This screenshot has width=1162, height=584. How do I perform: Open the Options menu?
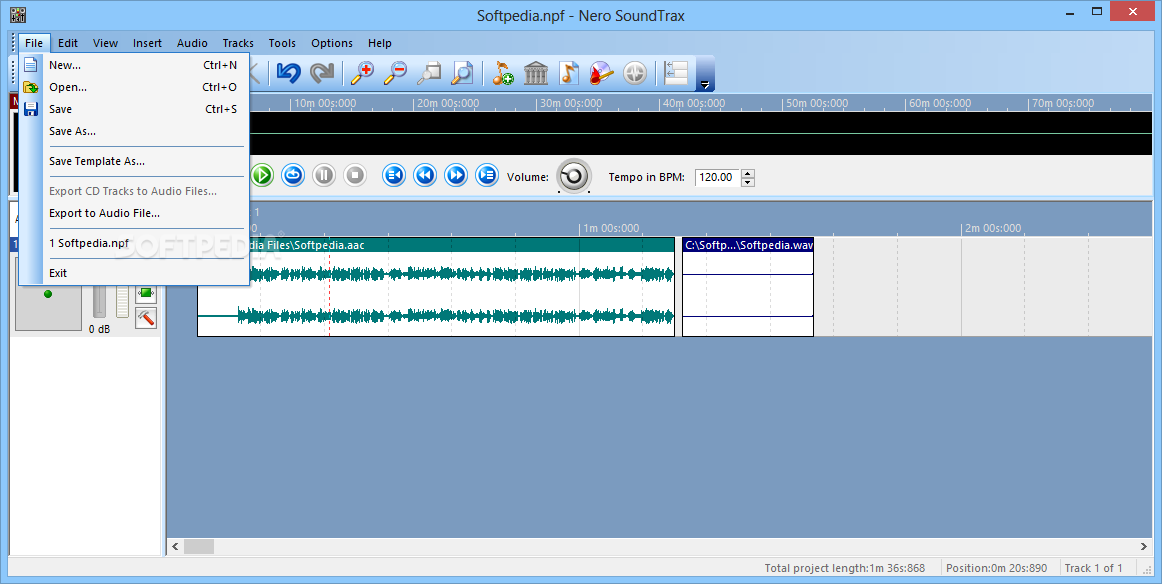pyautogui.click(x=332, y=43)
